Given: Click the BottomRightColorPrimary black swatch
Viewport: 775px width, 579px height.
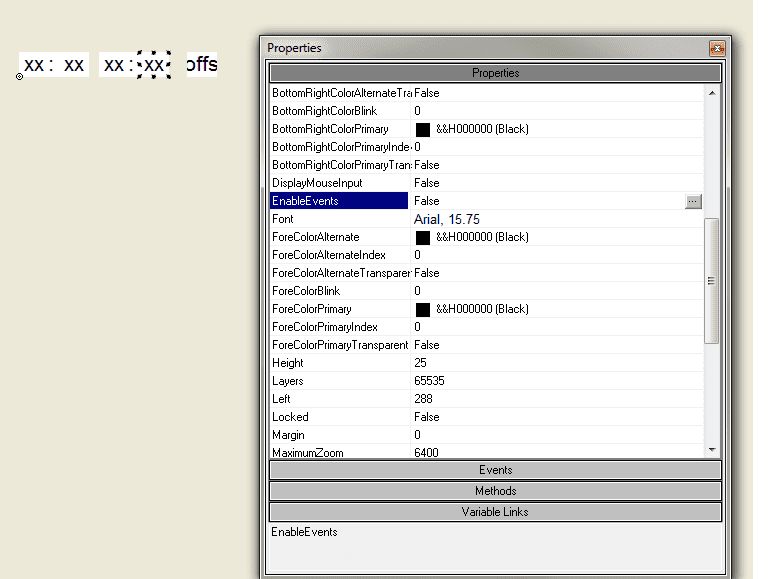Looking at the screenshot, I should click(423, 129).
